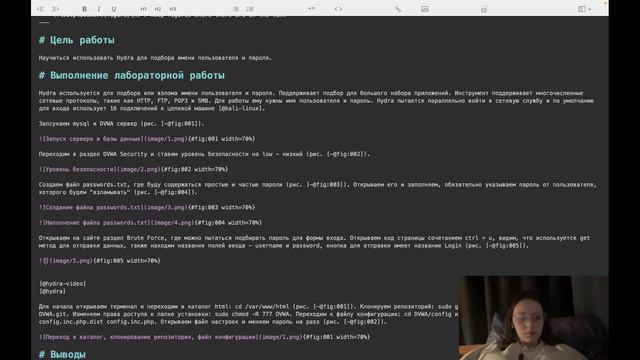Apply H2 heading style
This screenshot has height=360, width=640.
coord(158,9)
